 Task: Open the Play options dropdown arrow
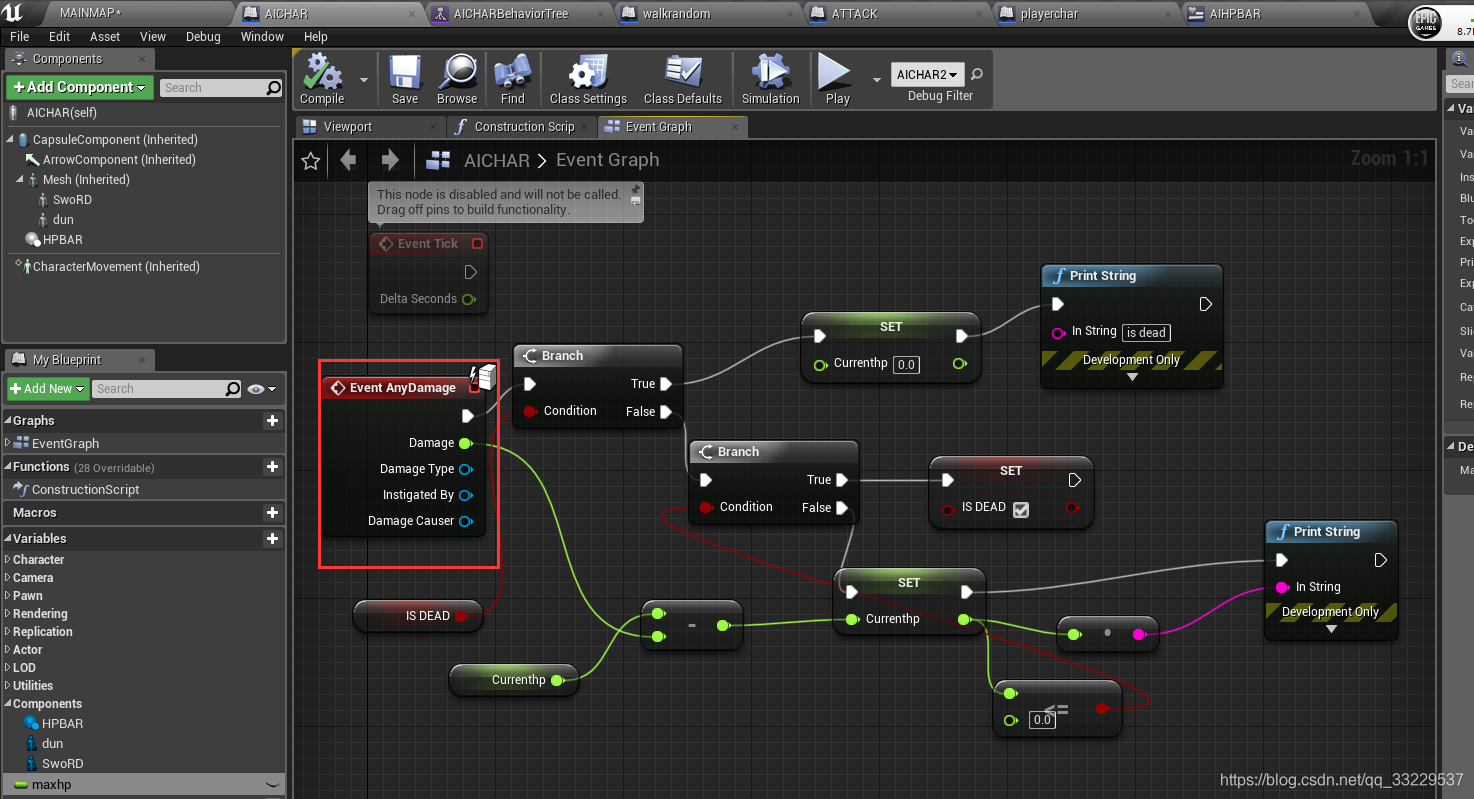pos(877,80)
